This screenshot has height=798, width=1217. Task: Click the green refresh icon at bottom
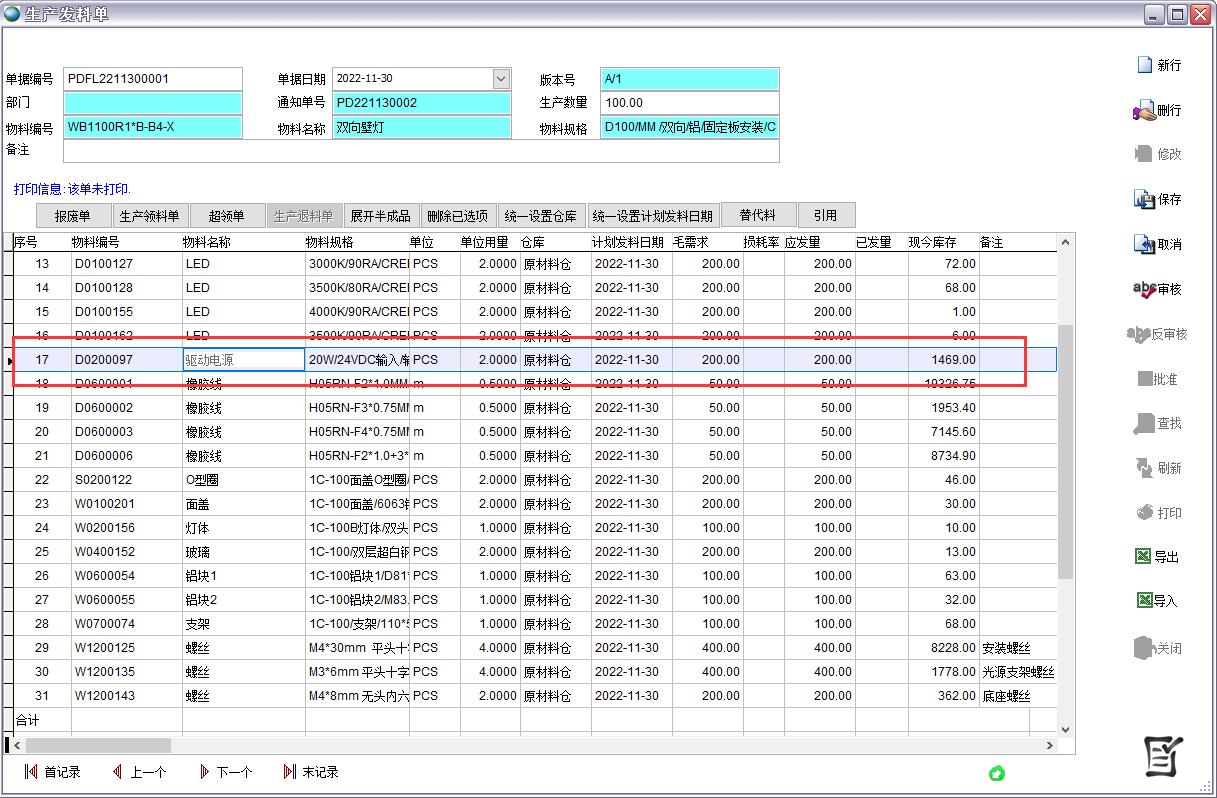(x=996, y=773)
